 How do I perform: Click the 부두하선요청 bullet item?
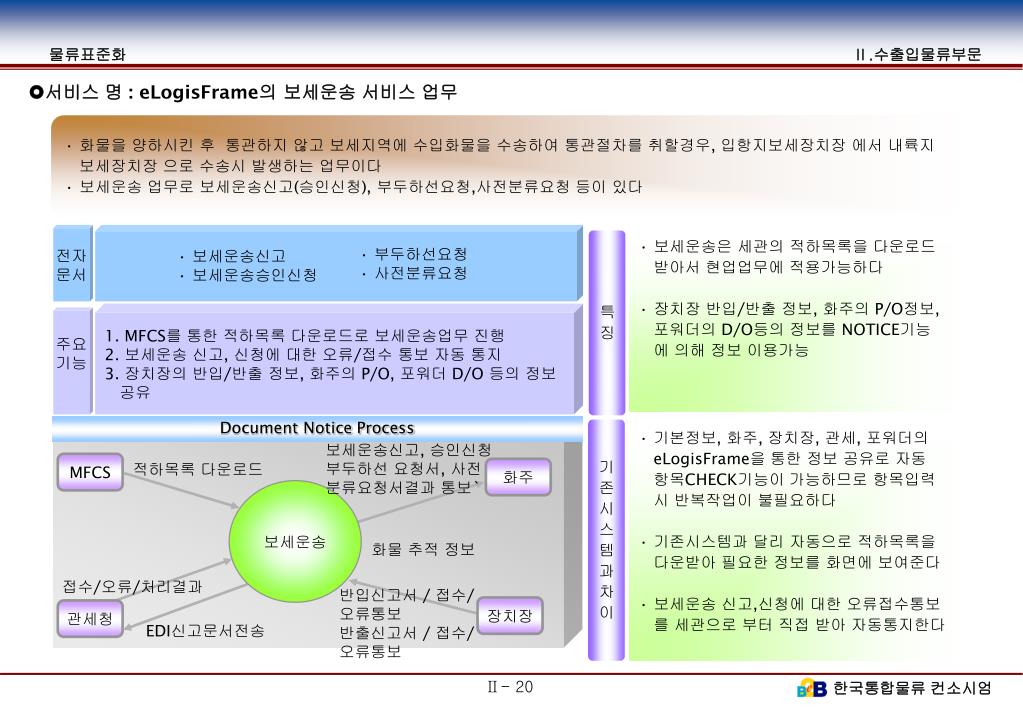(414, 254)
